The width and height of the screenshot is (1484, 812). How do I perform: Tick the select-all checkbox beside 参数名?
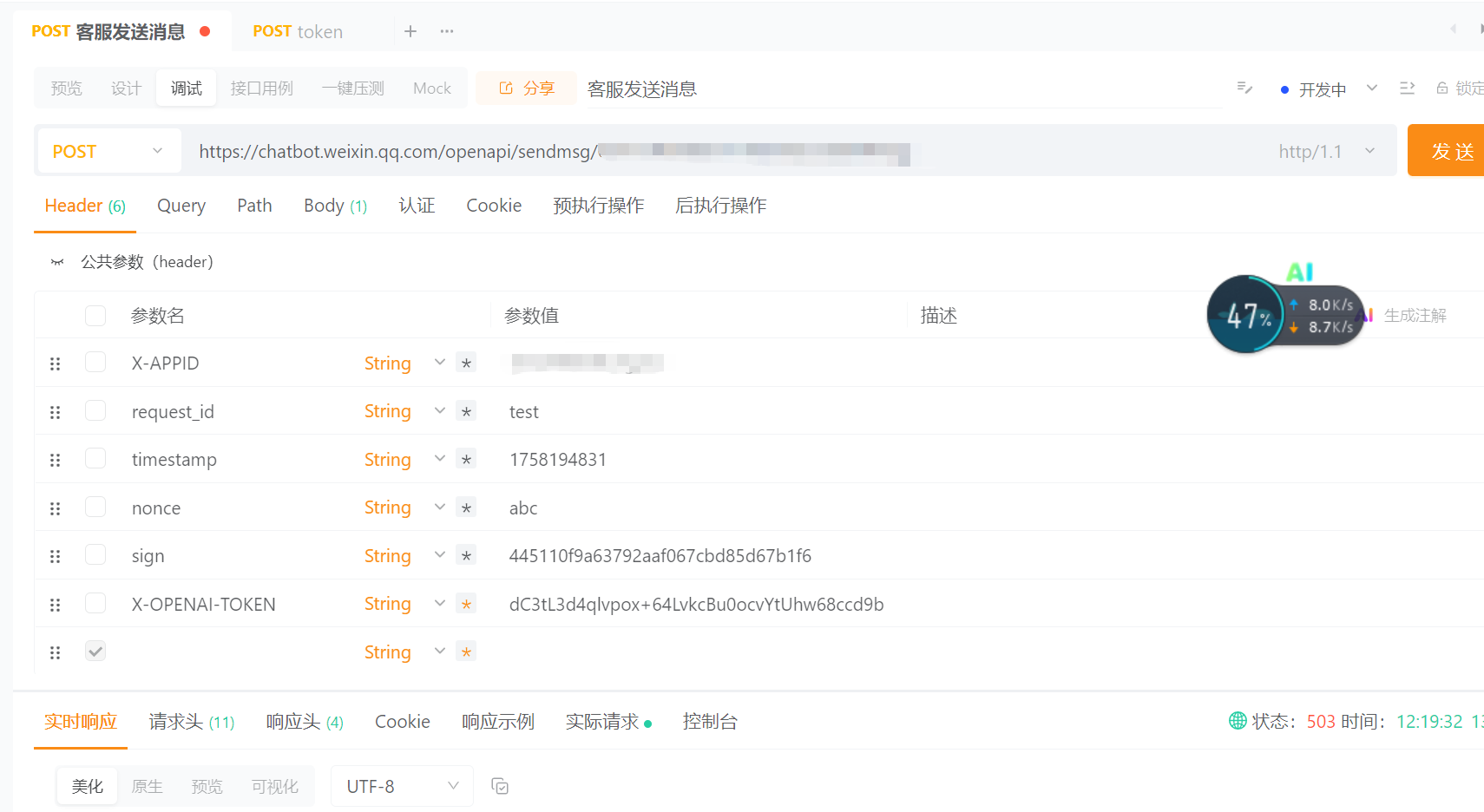[x=95, y=315]
